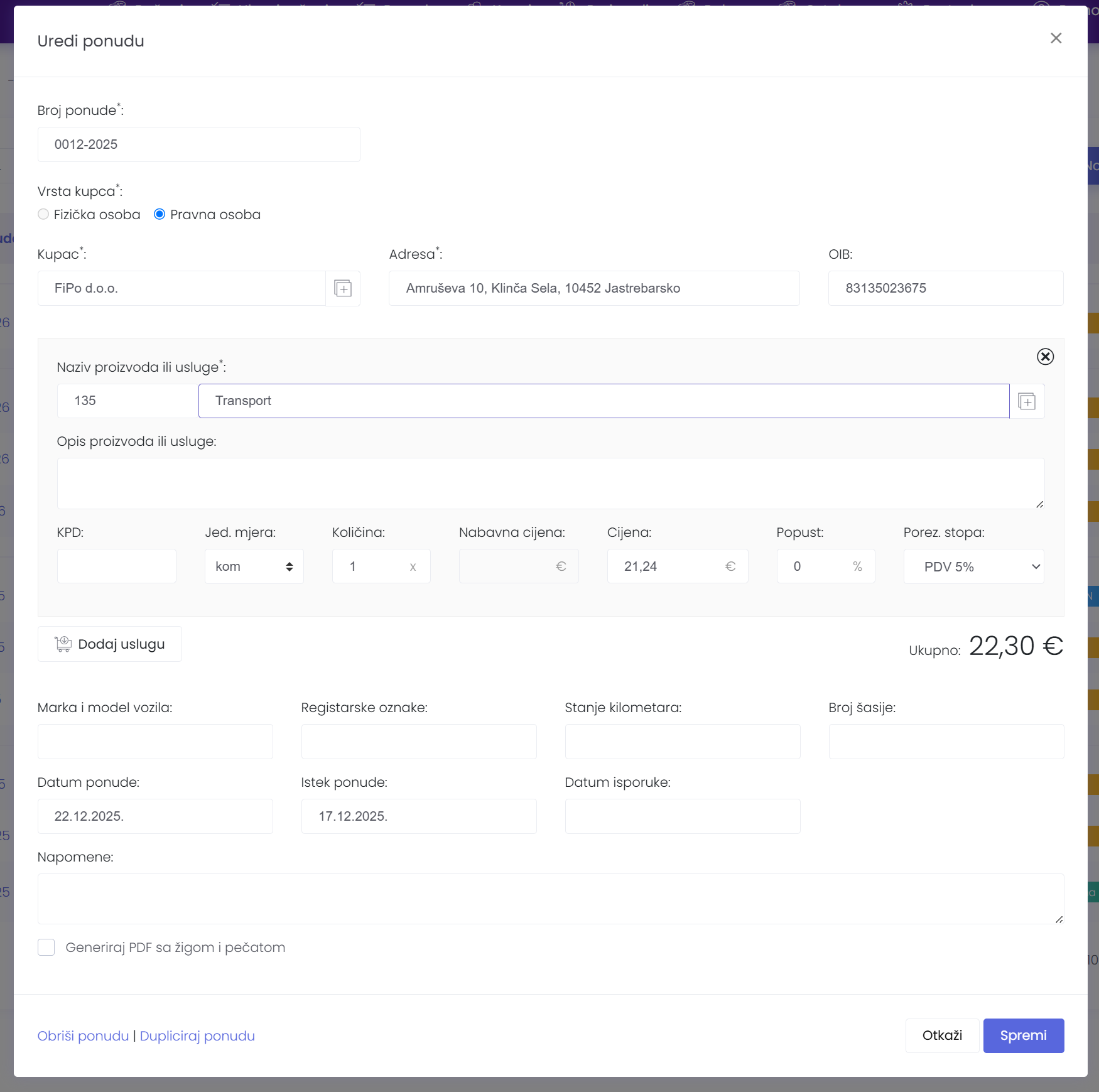Click the Istek ponude date field
This screenshot has height=1092, width=1099.
419,816
